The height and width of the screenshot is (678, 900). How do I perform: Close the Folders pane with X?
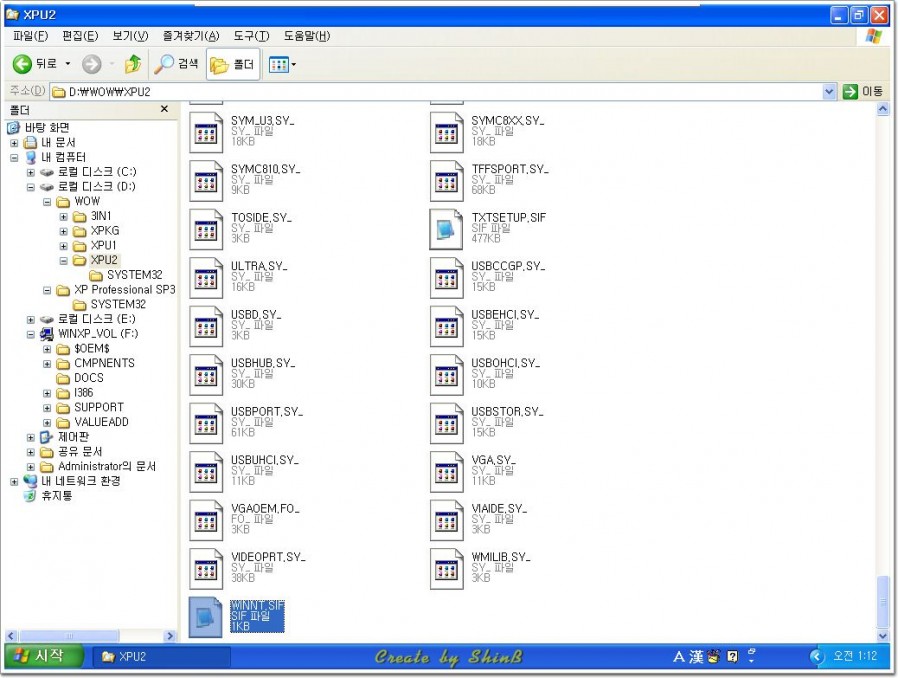pos(165,109)
